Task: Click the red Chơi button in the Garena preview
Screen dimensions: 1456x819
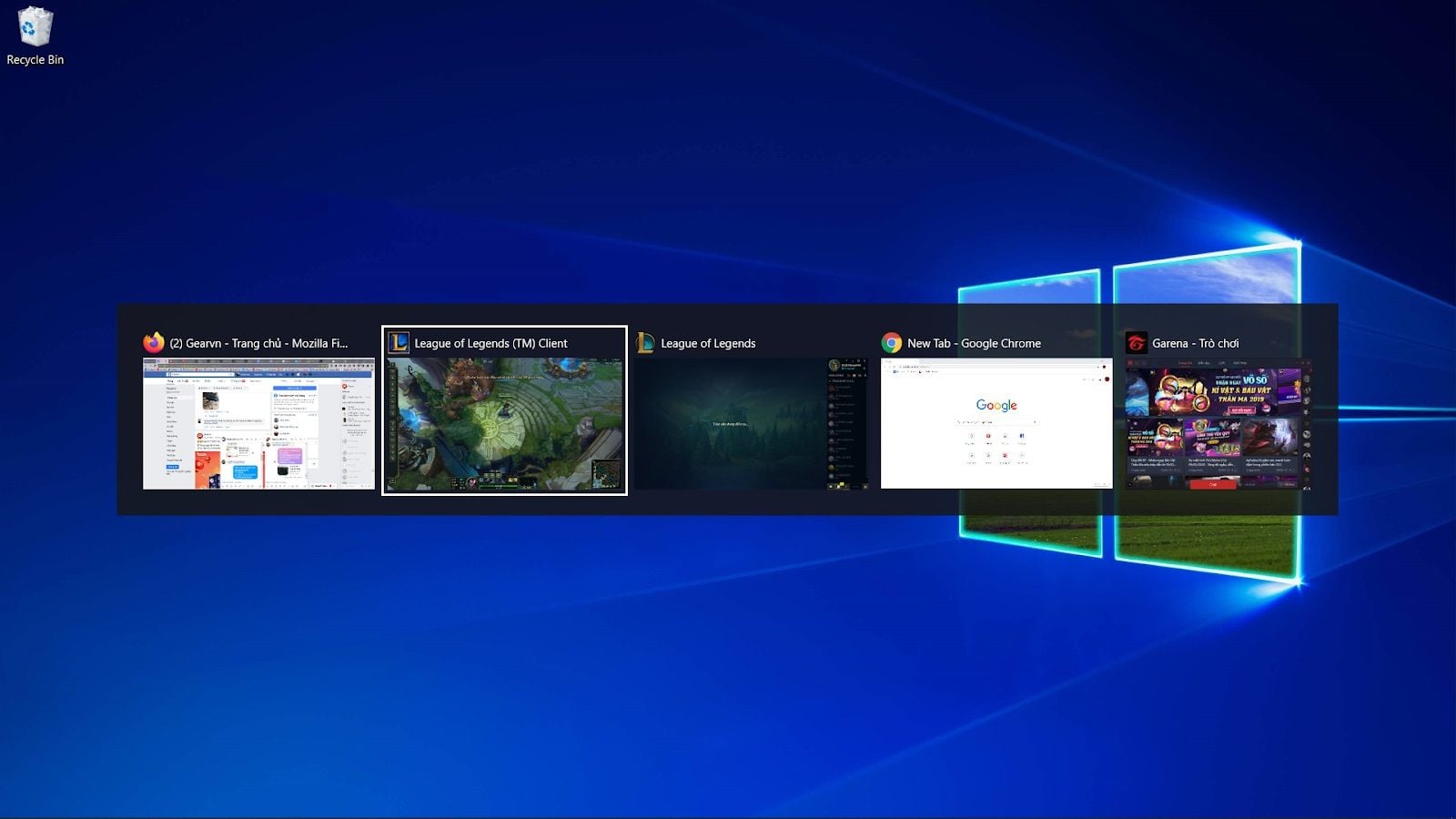Action: click(1213, 485)
